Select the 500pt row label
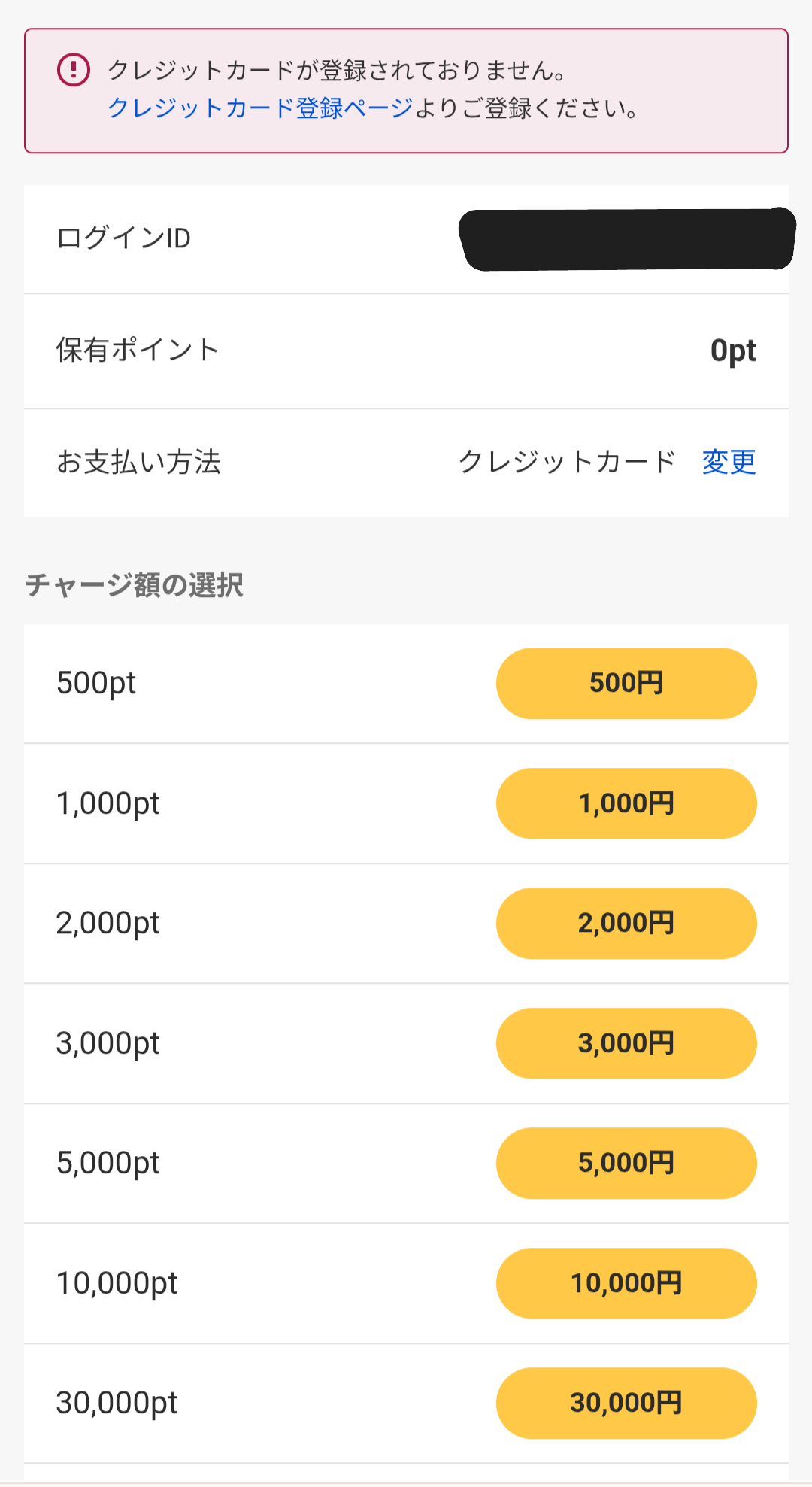The height and width of the screenshot is (1487, 812). pyautogui.click(x=96, y=683)
